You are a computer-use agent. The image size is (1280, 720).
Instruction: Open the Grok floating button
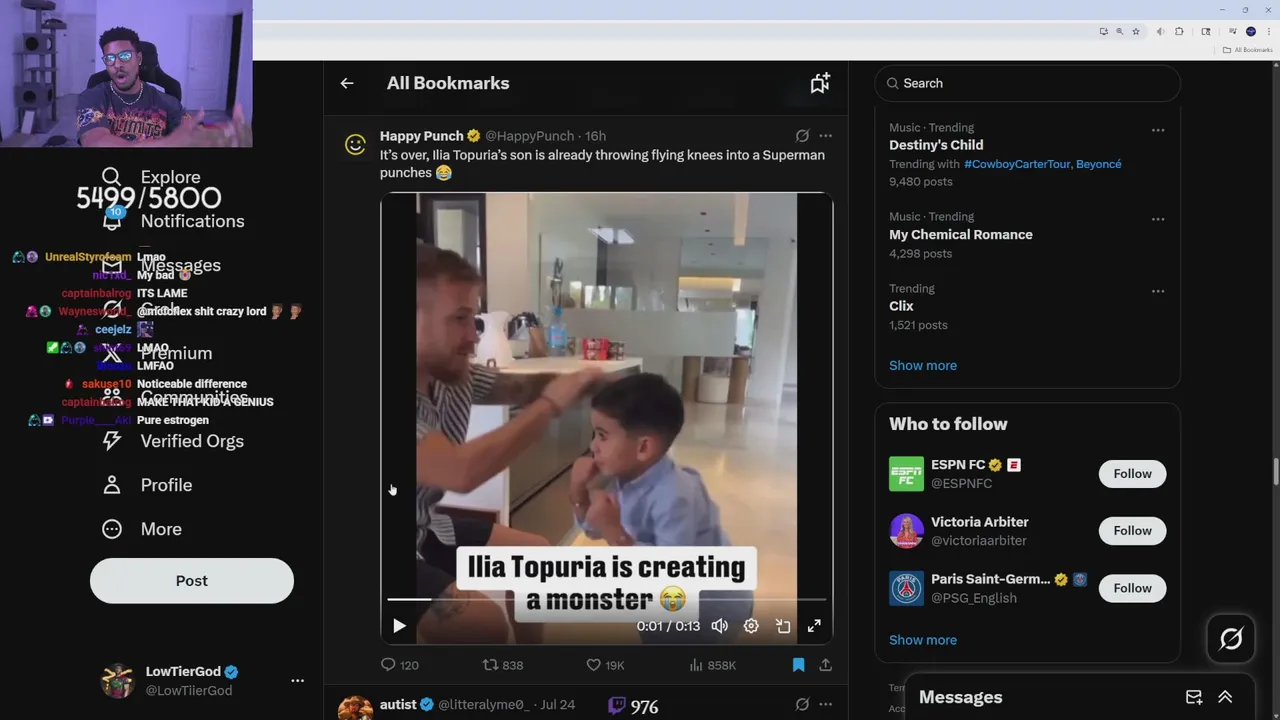click(1231, 639)
